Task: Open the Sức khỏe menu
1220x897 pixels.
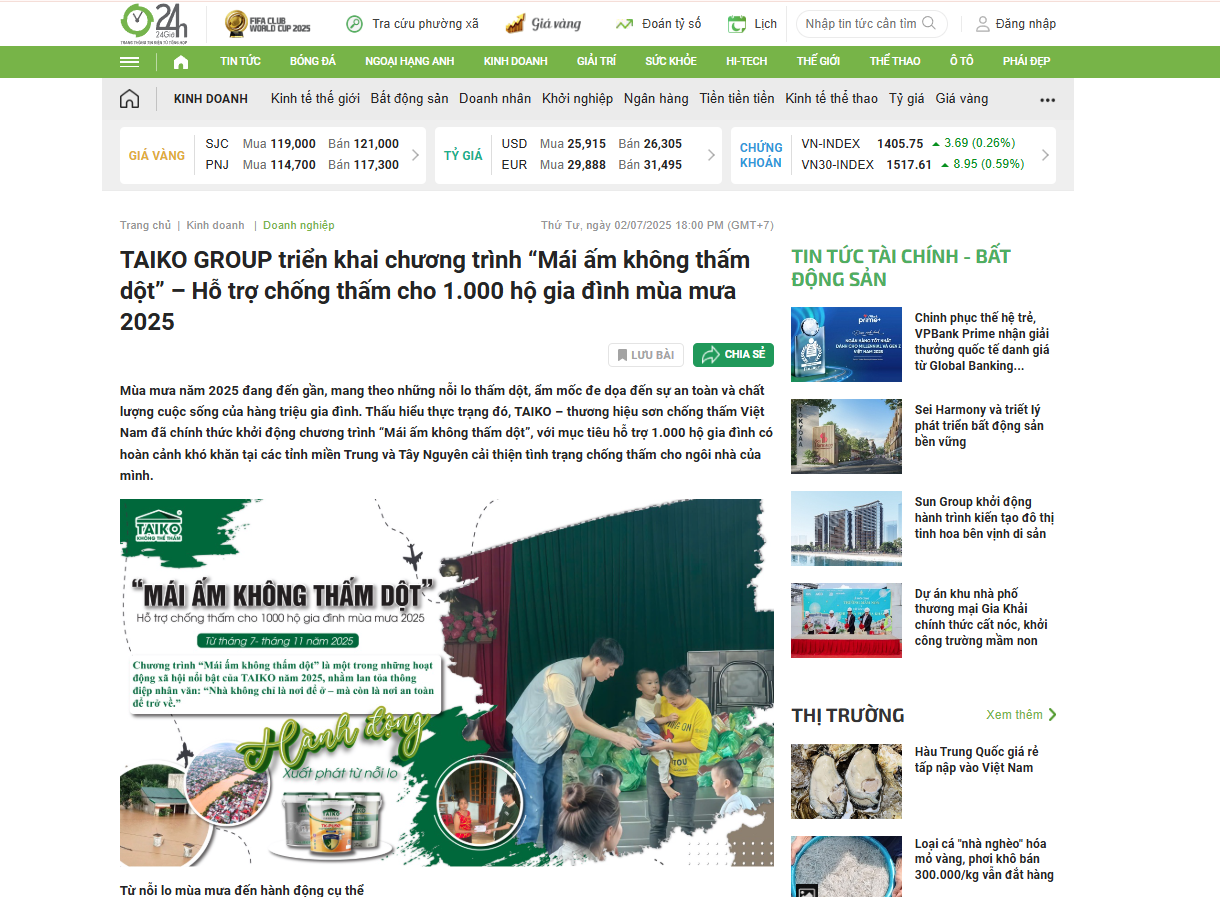Action: (671, 61)
